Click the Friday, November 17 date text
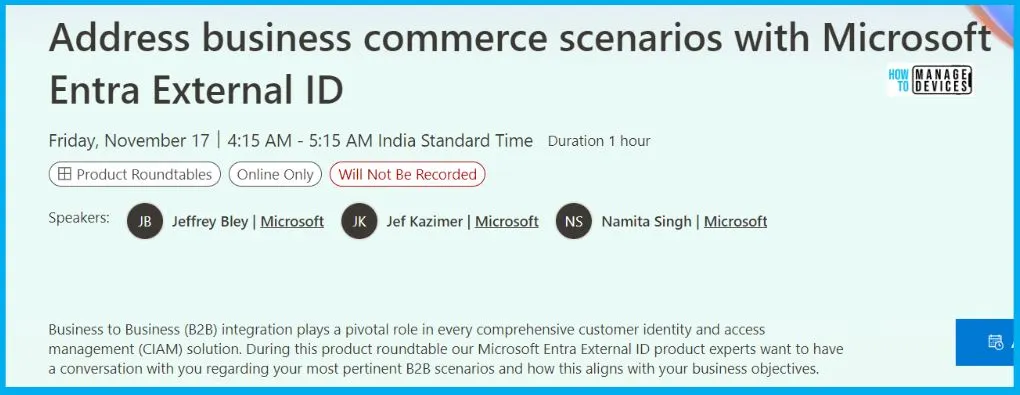 [x=129, y=141]
